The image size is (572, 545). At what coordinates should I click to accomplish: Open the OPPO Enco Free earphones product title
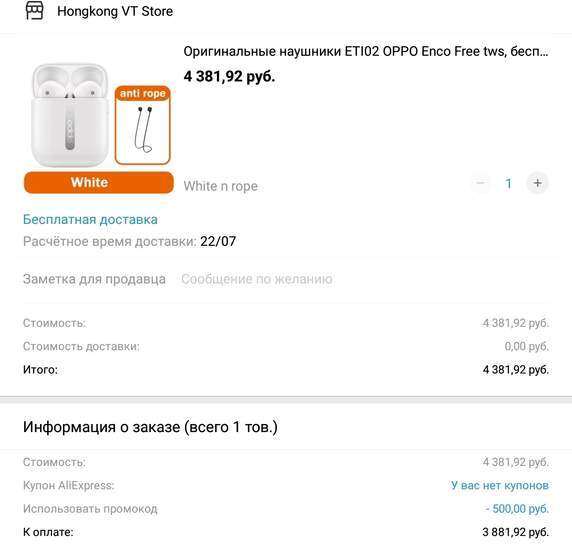tap(366, 51)
